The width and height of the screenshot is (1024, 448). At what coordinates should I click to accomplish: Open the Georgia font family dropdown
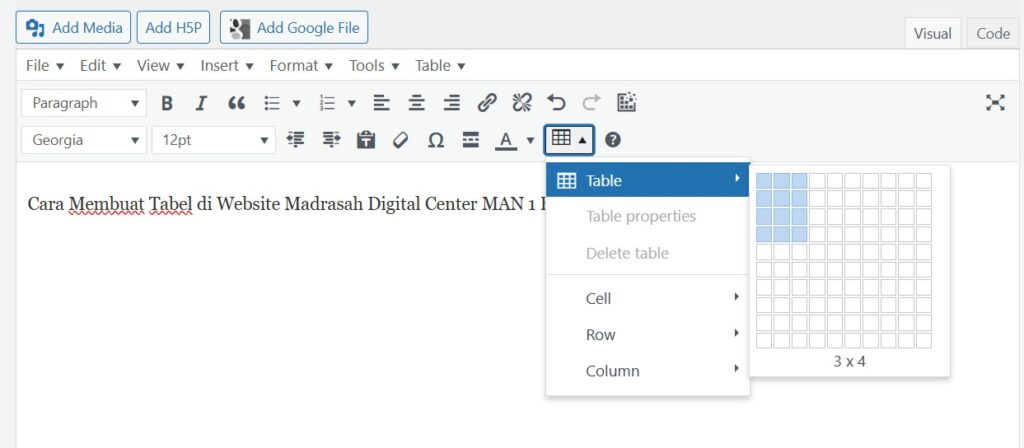(84, 140)
